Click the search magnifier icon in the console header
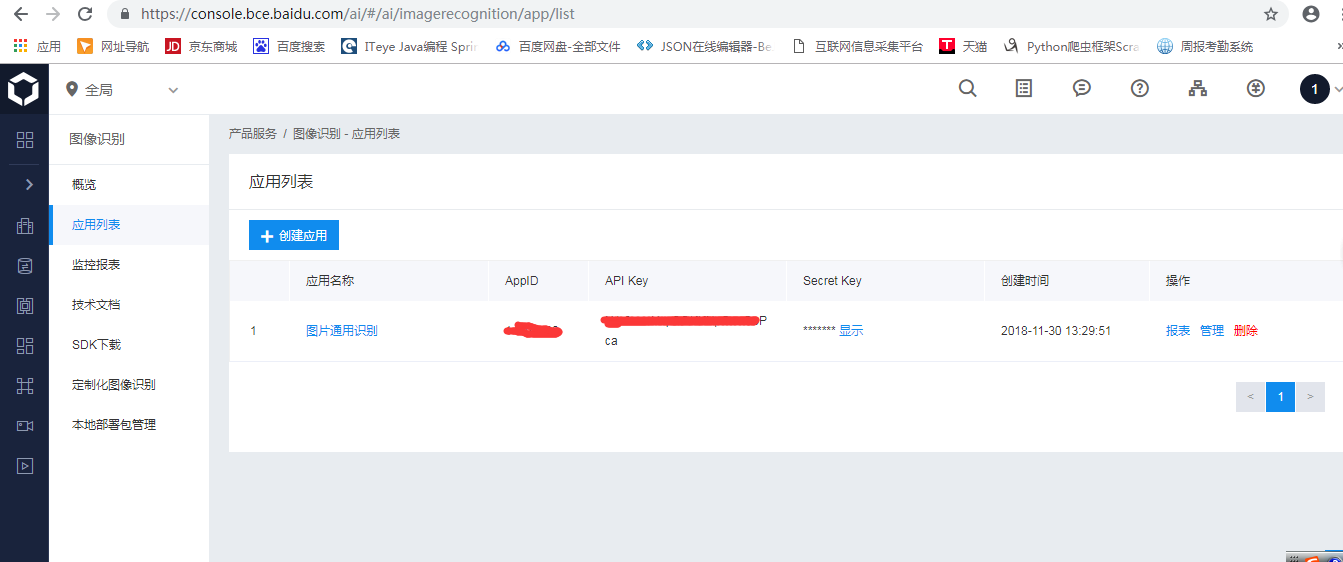The height and width of the screenshot is (562, 1343). pyautogui.click(x=967, y=88)
